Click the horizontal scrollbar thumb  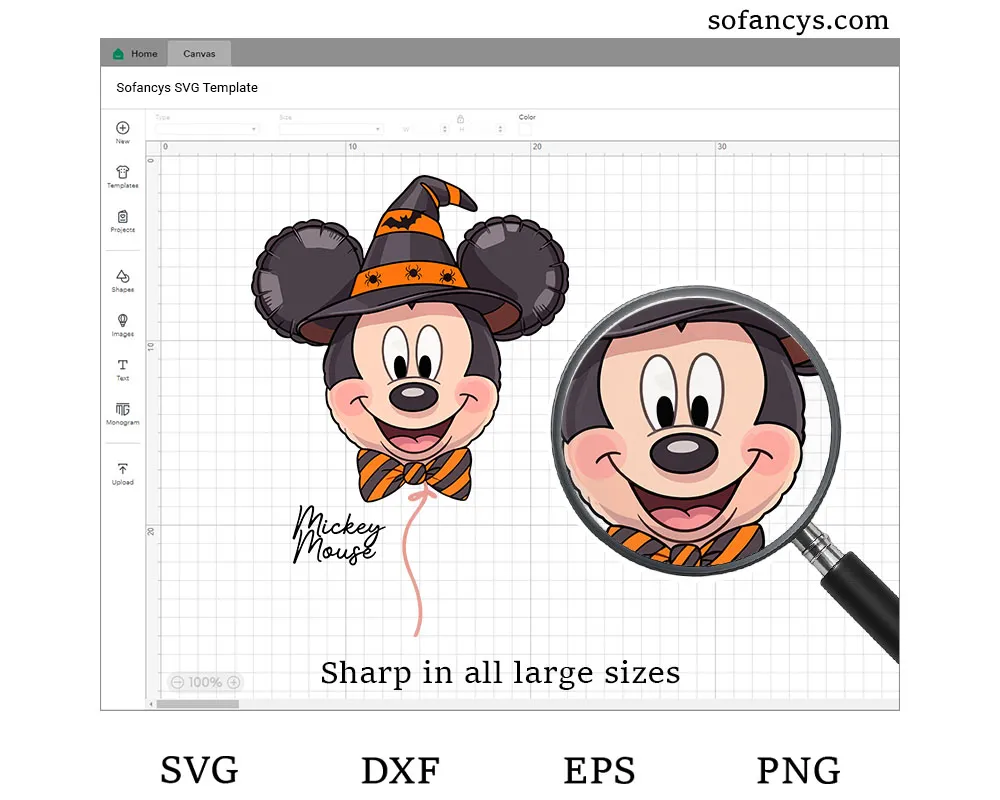point(198,704)
